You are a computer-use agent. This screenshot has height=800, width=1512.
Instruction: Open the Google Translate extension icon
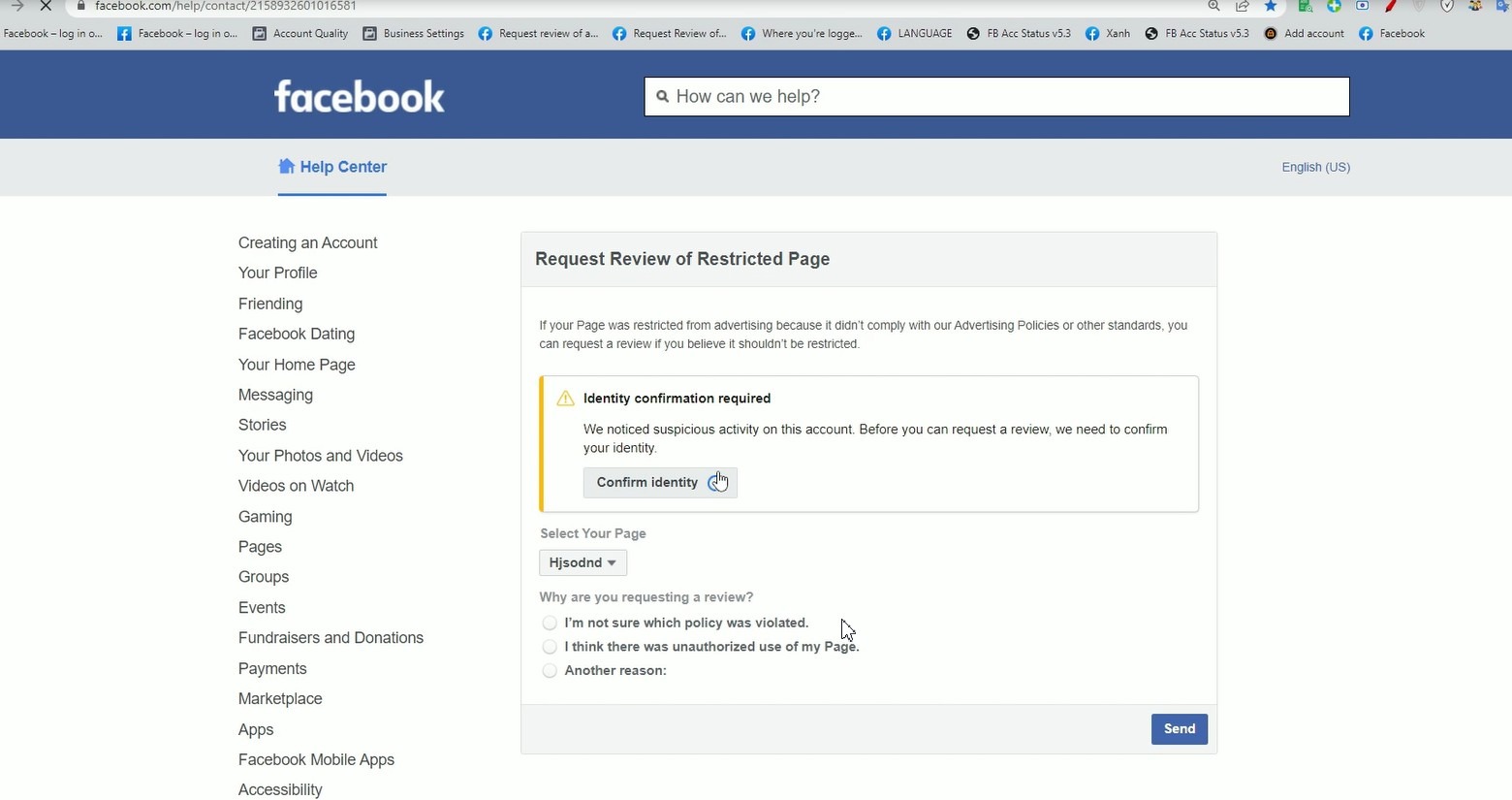1502,6
